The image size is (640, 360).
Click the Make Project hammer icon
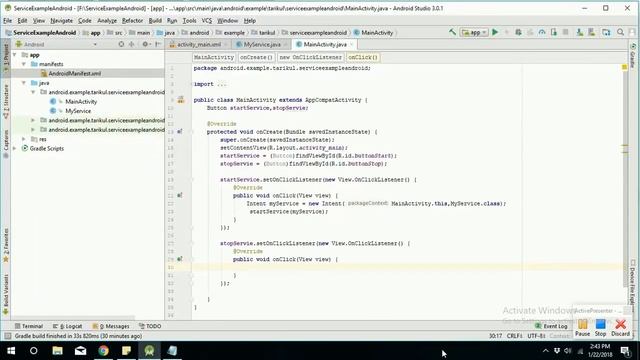452,32
